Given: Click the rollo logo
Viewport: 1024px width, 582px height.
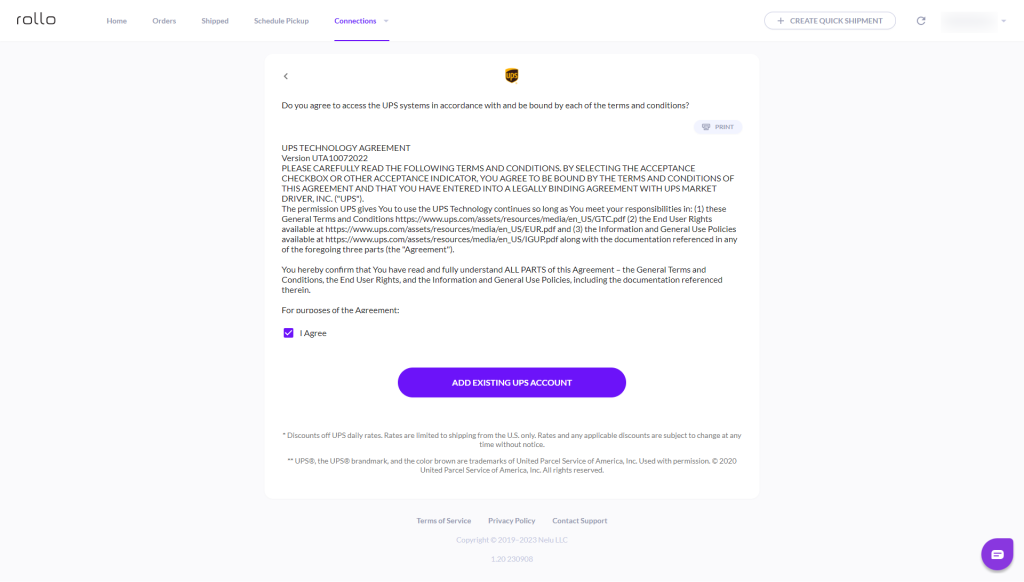Looking at the screenshot, I should [35, 19].
